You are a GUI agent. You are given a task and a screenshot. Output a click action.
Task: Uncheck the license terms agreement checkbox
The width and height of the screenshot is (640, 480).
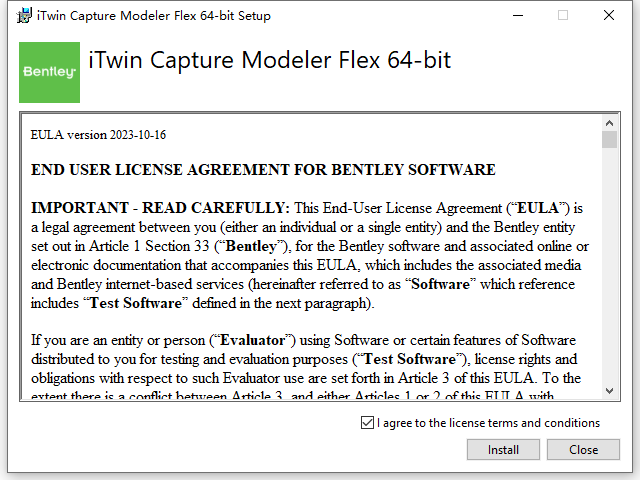click(x=367, y=422)
